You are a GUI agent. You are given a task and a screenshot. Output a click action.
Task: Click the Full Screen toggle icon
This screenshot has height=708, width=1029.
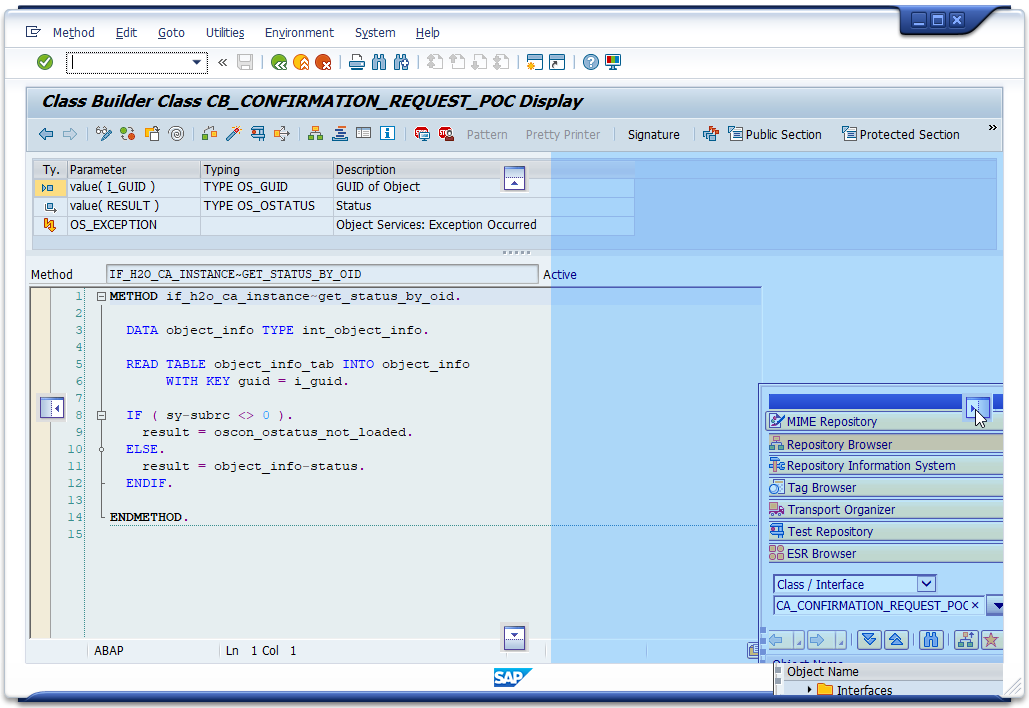click(364, 133)
